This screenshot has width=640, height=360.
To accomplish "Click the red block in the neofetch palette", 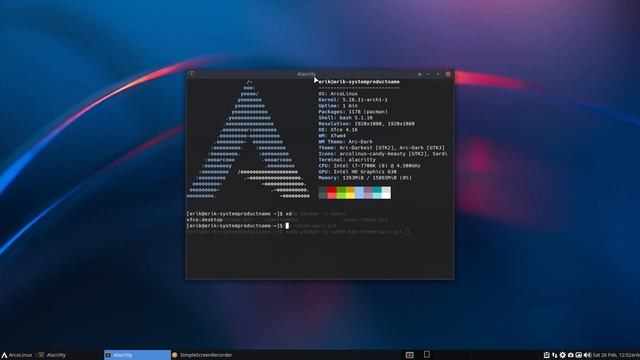I will tap(332, 193).
